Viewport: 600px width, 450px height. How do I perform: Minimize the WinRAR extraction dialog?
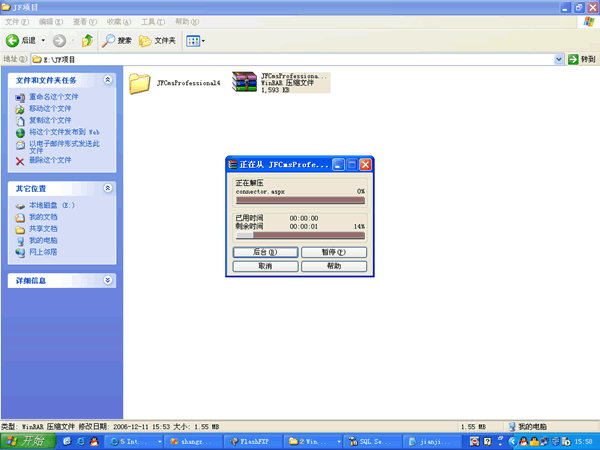[x=338, y=165]
